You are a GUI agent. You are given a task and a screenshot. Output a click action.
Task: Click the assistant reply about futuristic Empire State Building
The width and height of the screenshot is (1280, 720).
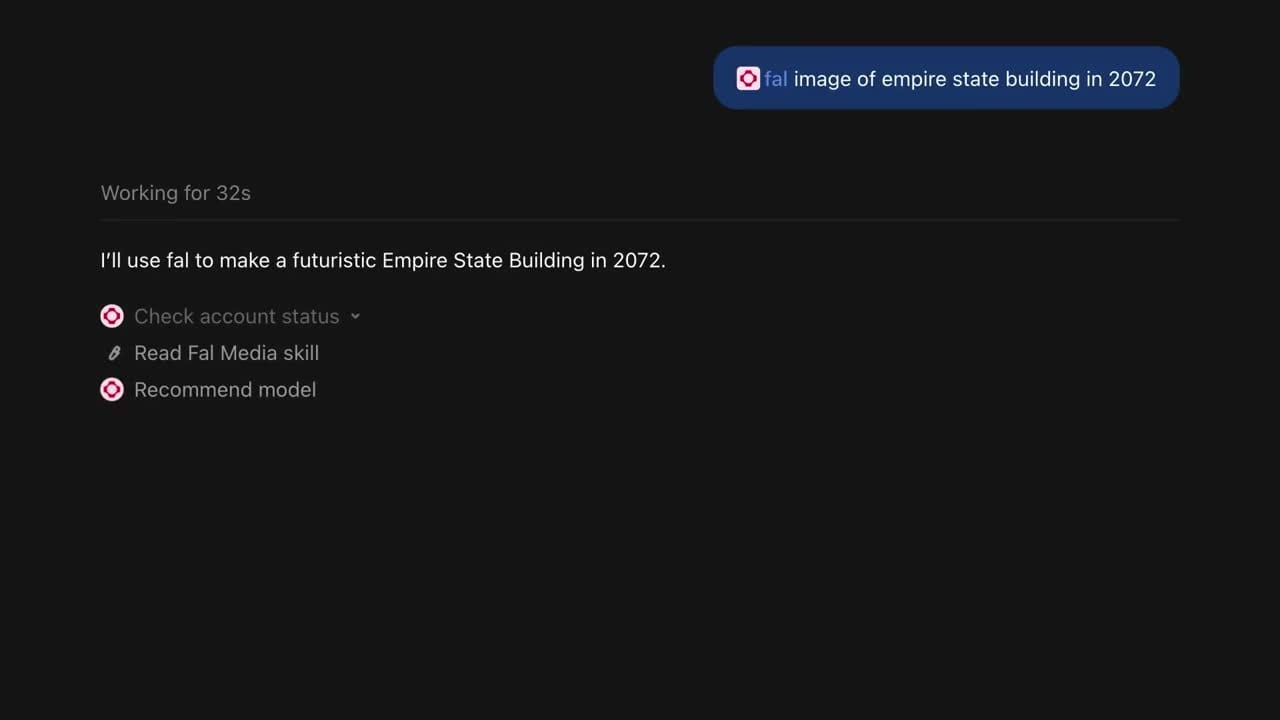point(383,260)
